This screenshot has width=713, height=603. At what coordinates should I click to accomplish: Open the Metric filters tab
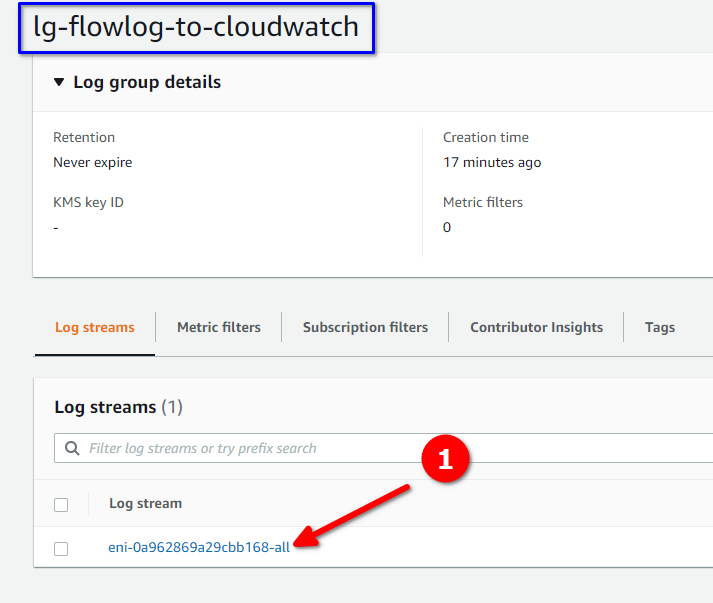(x=219, y=327)
